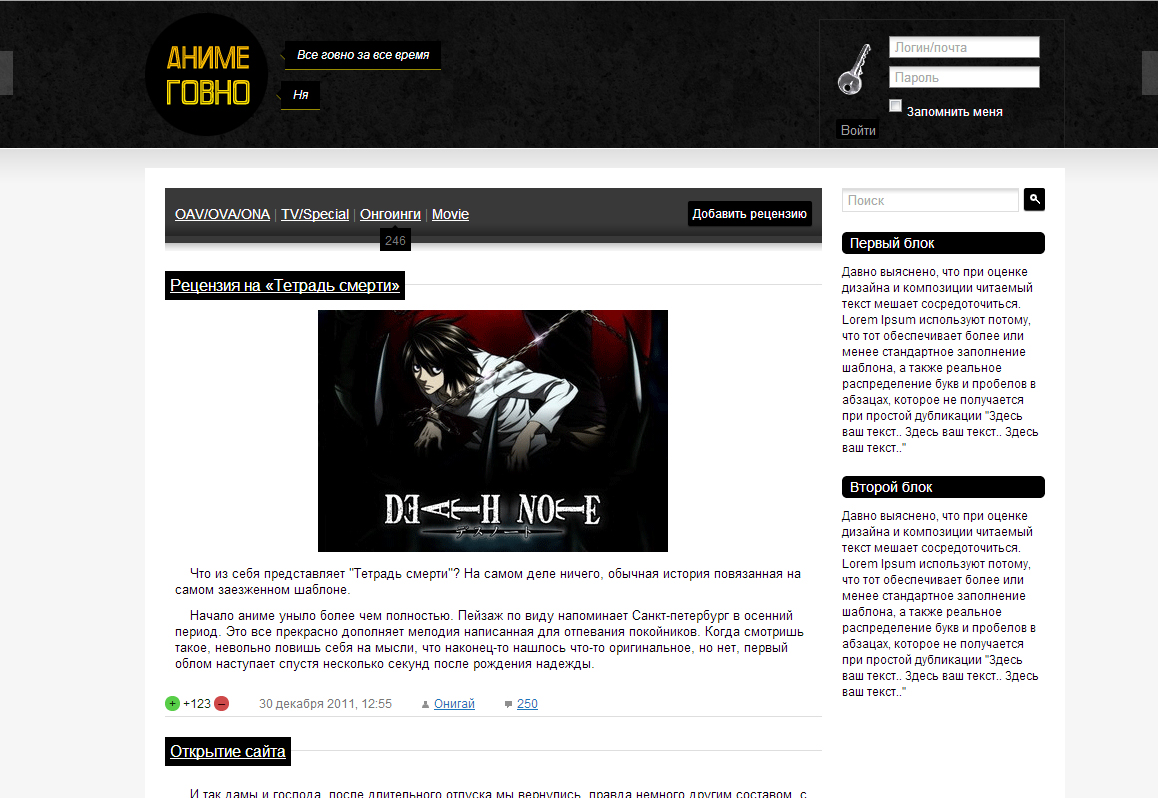Viewport: 1158px width, 798px height.
Task: Enable the Запомнить меня checkbox
Action: [x=895, y=106]
